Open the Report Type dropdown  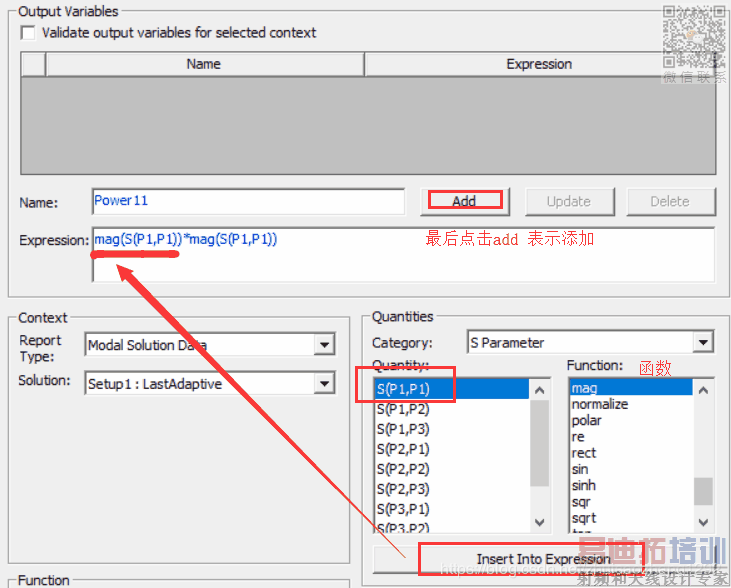(324, 345)
